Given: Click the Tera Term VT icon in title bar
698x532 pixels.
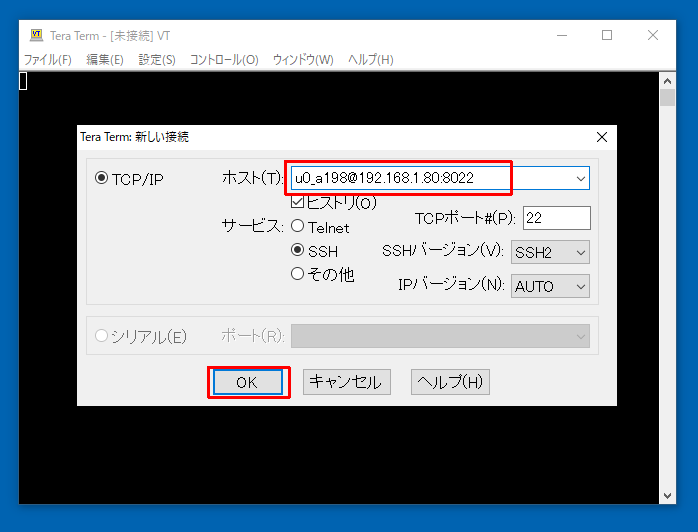Looking at the screenshot, I should tap(36, 35).
